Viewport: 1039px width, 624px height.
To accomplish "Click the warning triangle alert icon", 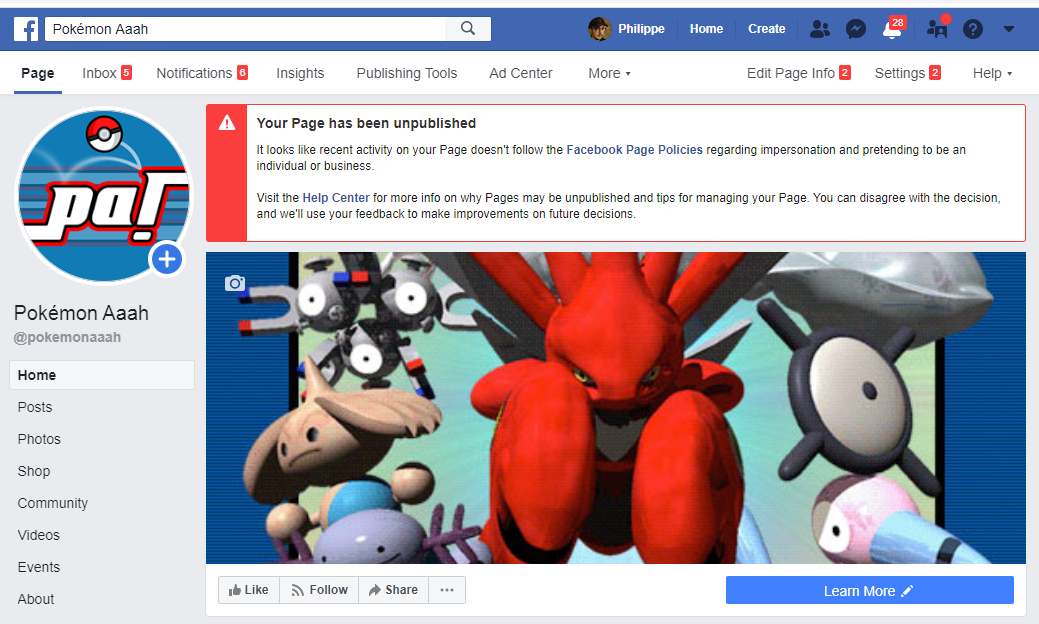I will (x=227, y=123).
